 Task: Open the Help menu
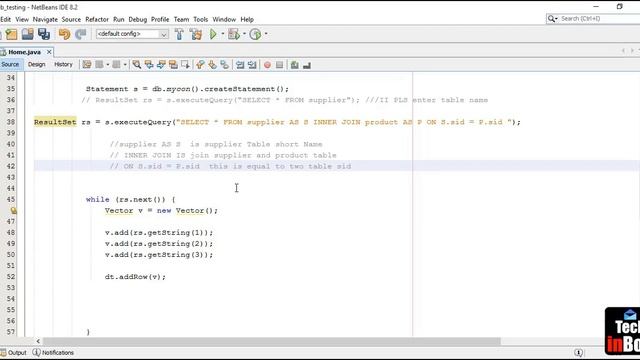pyautogui.click(x=247, y=19)
